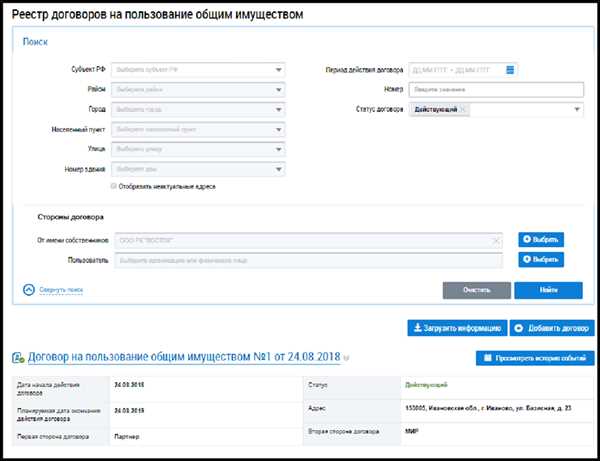Click the contract document icon before title
This screenshot has width=600, height=461.
[x=18, y=358]
